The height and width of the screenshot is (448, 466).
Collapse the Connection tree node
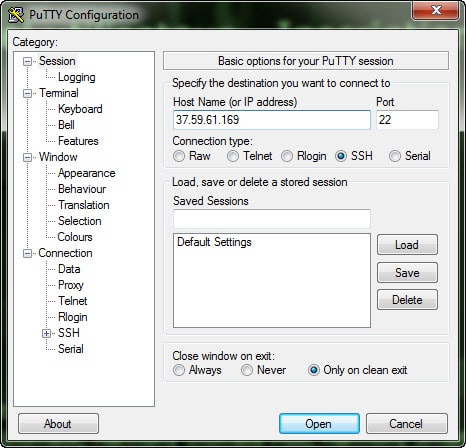coord(27,253)
